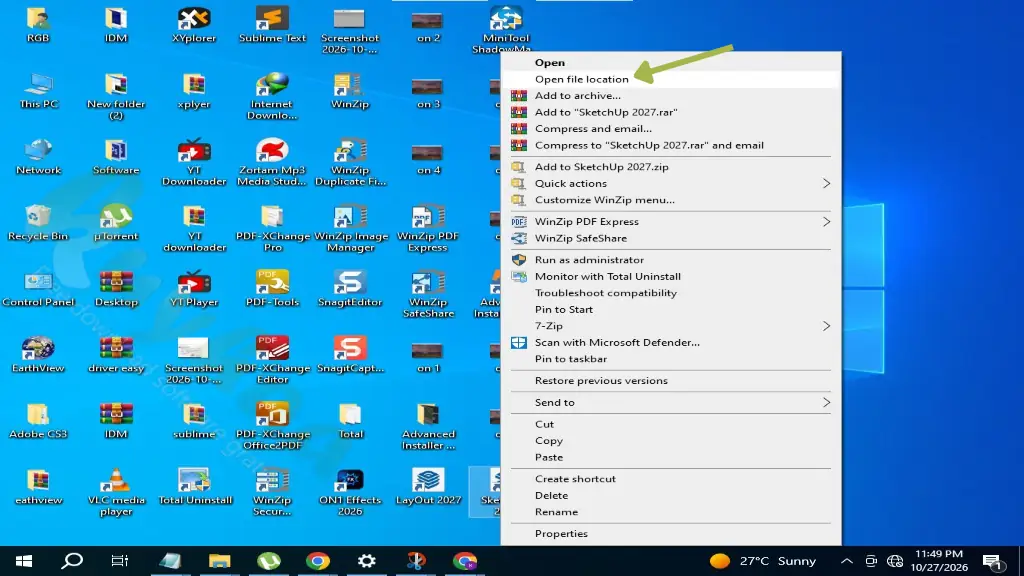
Task: Select the µTorrent desktop icon
Action: (116, 223)
